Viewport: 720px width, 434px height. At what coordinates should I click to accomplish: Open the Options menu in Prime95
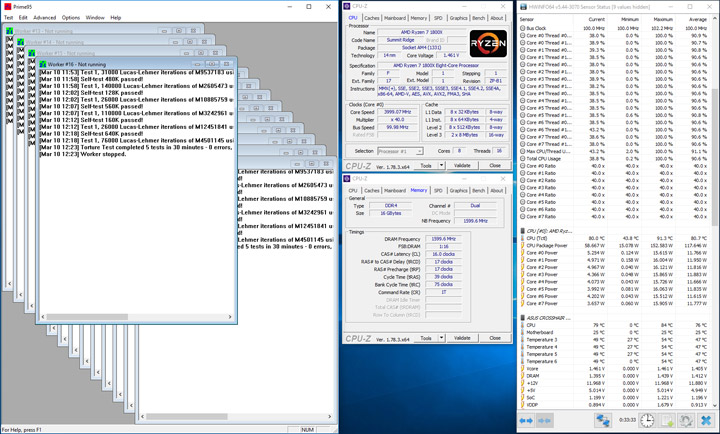tap(71, 17)
